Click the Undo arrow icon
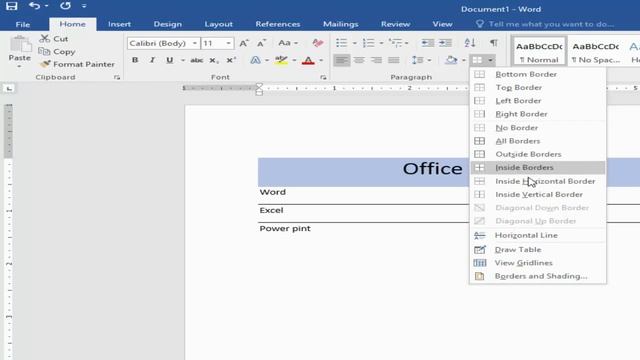 coord(34,6)
